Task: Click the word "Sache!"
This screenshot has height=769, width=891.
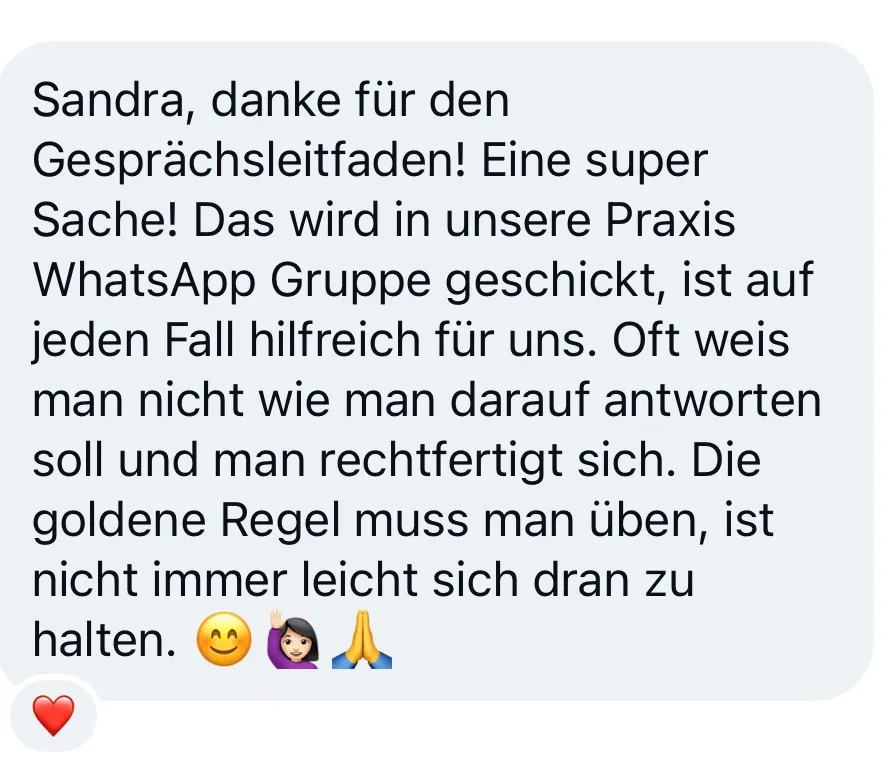Action: (105, 220)
